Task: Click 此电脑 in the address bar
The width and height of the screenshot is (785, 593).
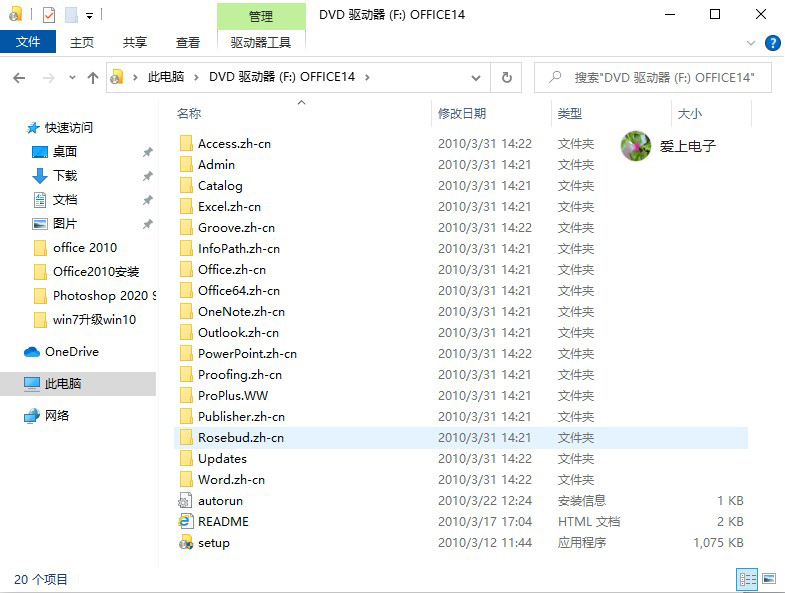Action: tap(166, 77)
